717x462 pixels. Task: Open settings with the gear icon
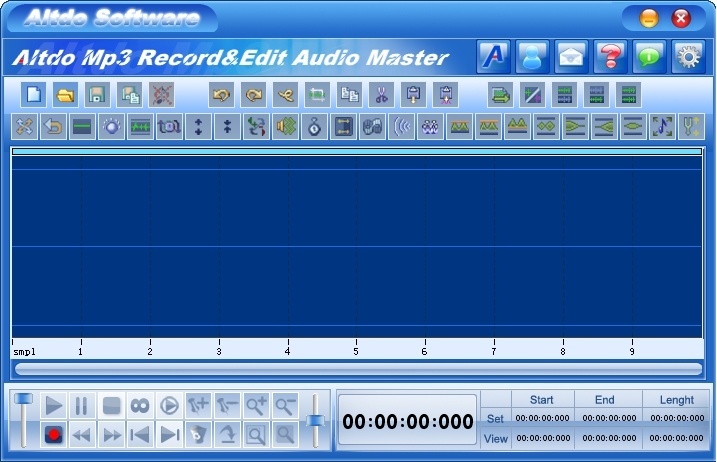click(688, 57)
